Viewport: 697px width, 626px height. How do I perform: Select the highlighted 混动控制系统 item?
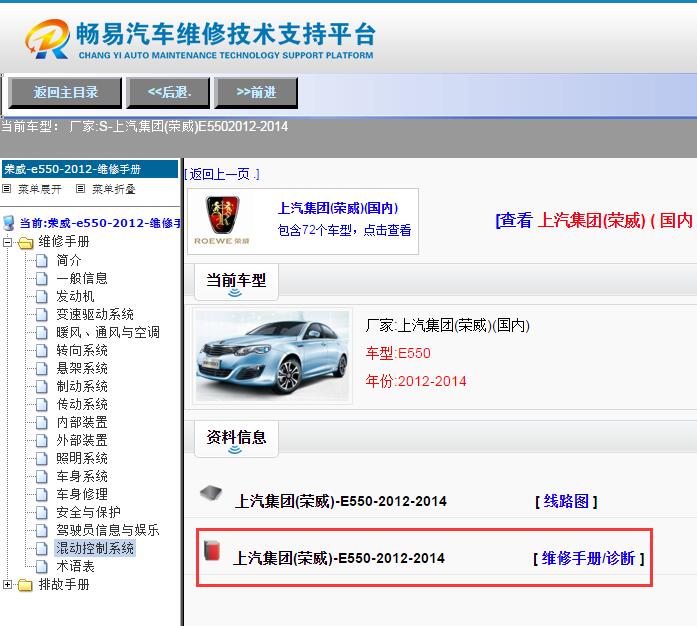(x=95, y=548)
